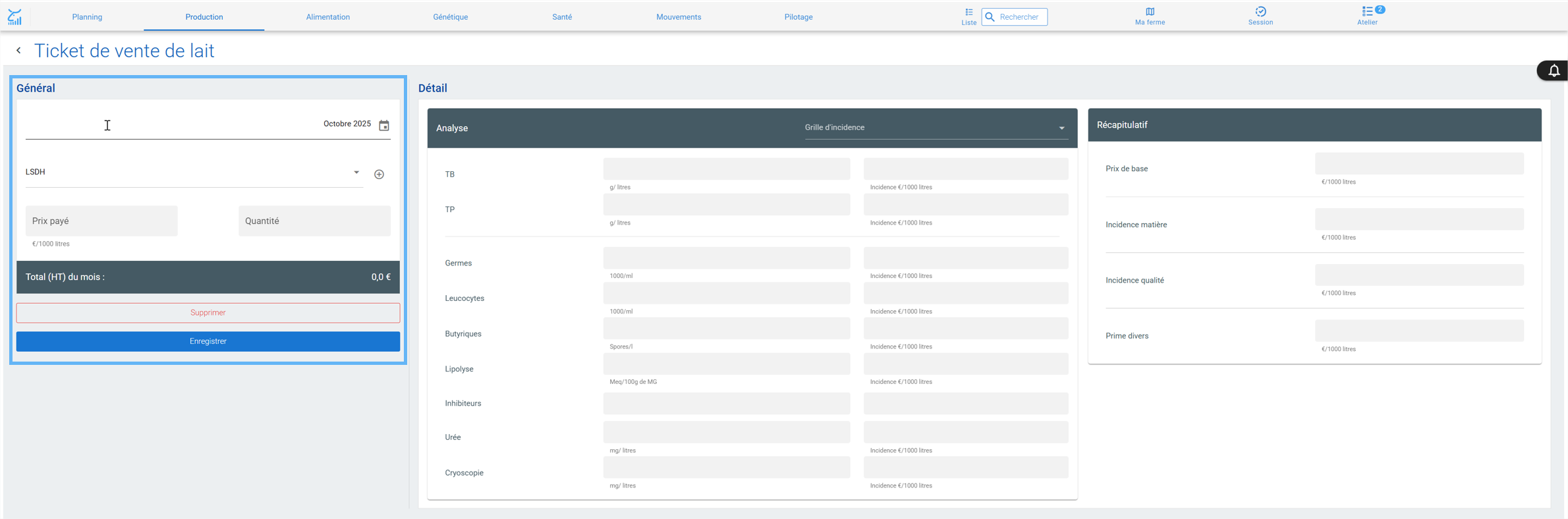
Task: Switch to the Pilotage tab
Action: tap(798, 17)
